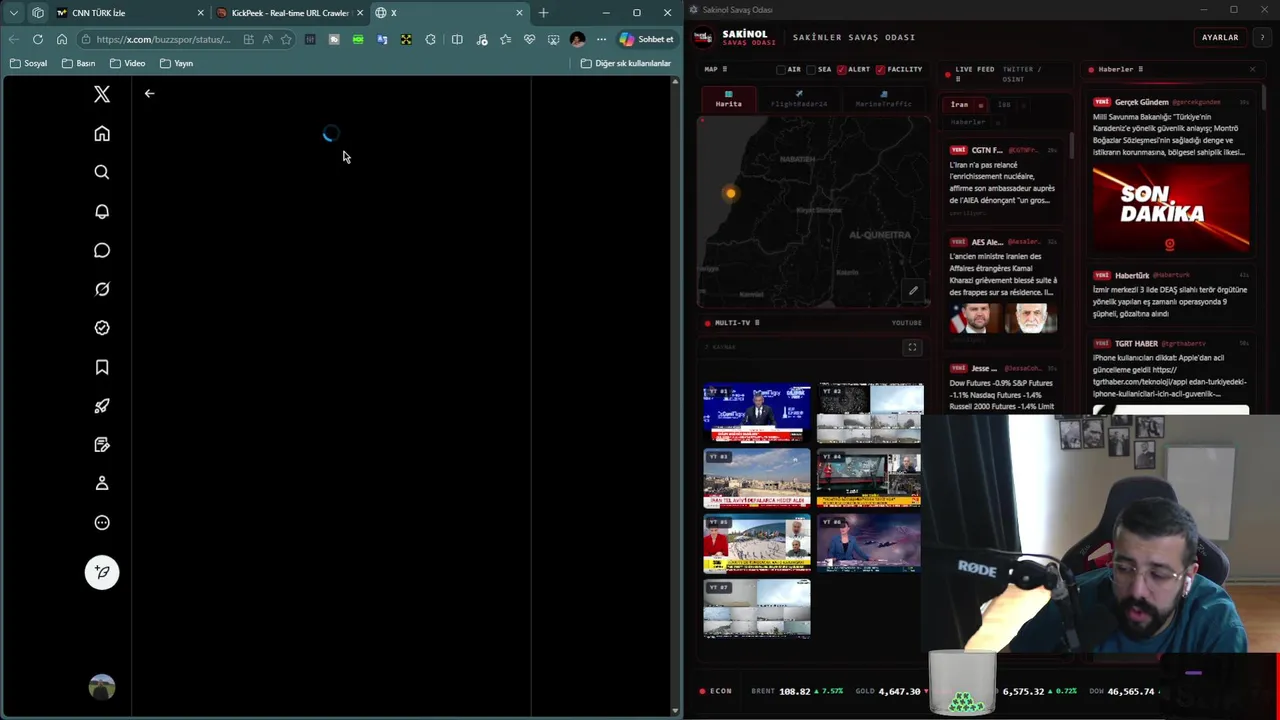Open X profile person icon
Viewport: 1280px width, 720px height.
click(x=102, y=484)
